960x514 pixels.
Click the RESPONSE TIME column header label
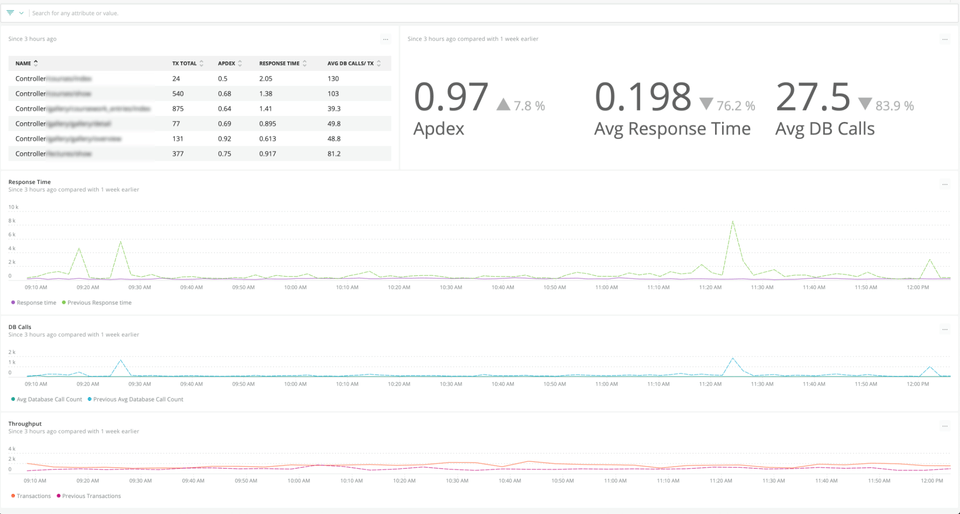(279, 64)
